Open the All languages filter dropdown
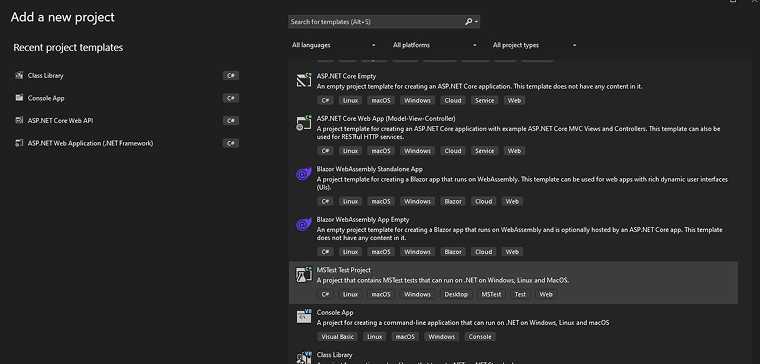 [333, 45]
